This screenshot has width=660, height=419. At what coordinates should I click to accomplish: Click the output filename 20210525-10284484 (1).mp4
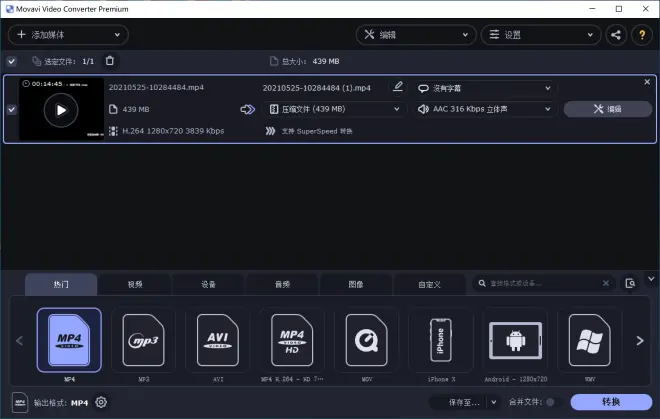(317, 88)
